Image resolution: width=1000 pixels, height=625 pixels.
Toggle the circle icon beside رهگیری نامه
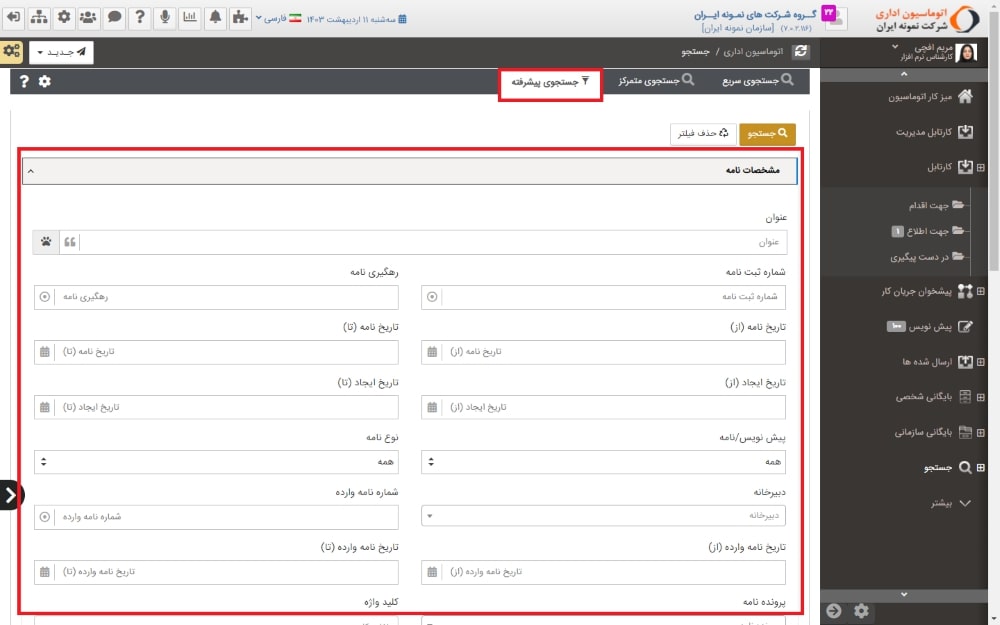[44, 297]
